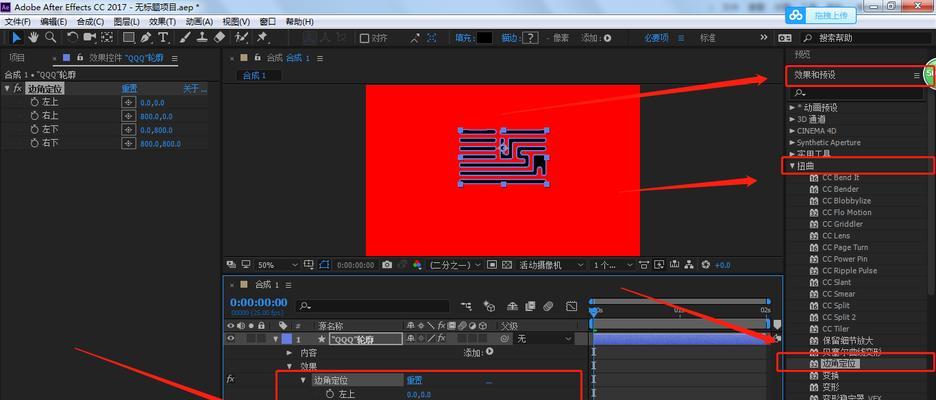Toggle the transparency grid in viewer
This screenshot has height=400, width=936.
[507, 265]
